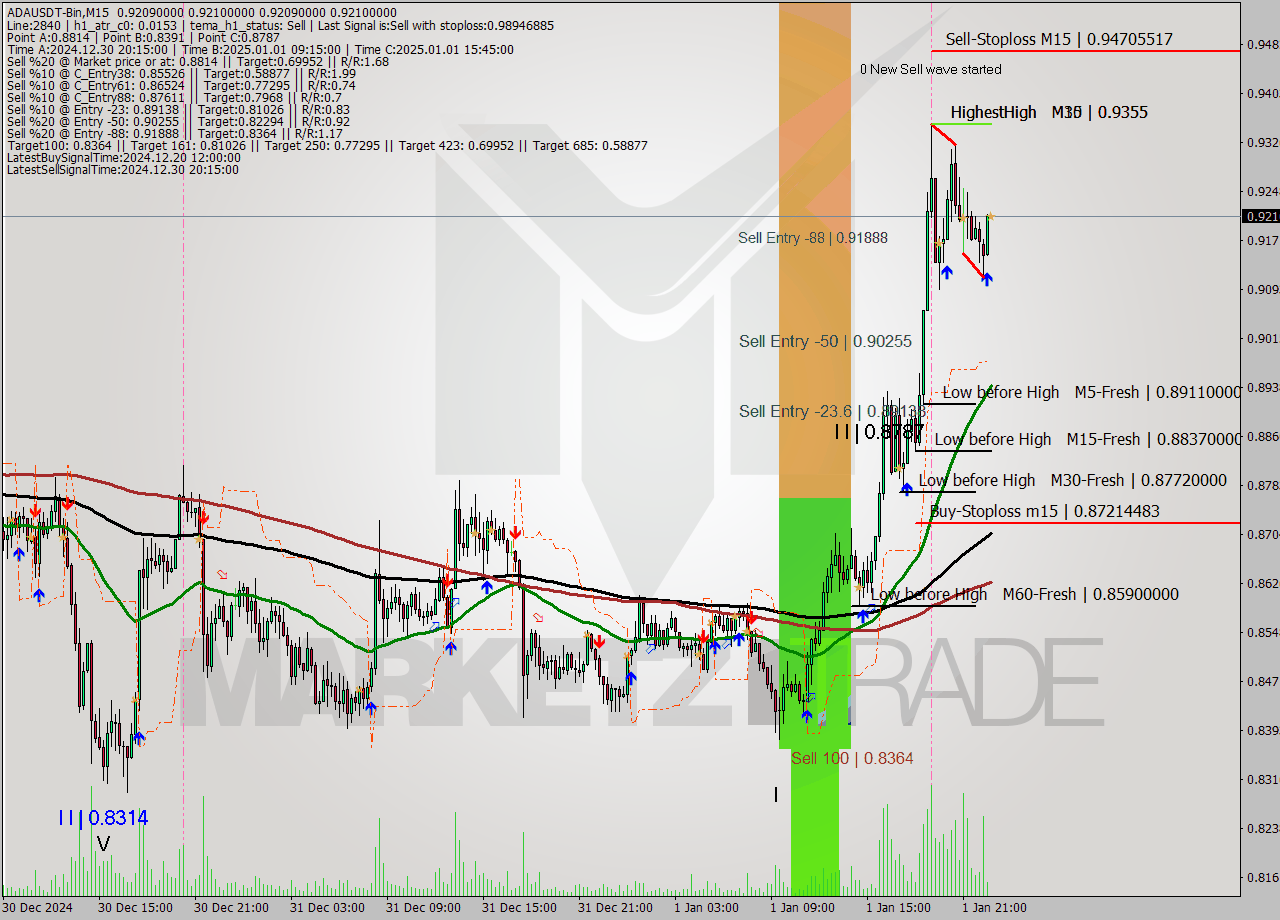Click the 'Sell %20 @ Entry -88' line
This screenshot has height=920, width=1280.
pos(174,134)
